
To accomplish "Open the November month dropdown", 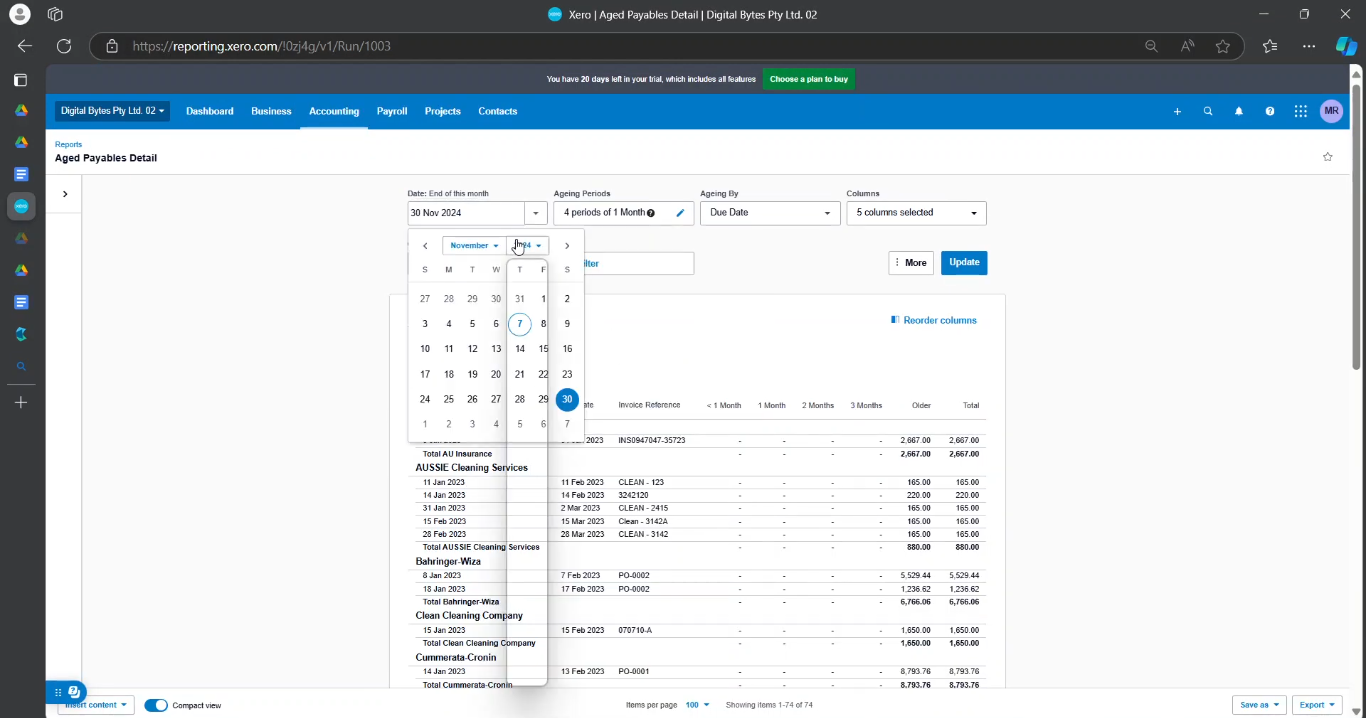I will click(474, 246).
